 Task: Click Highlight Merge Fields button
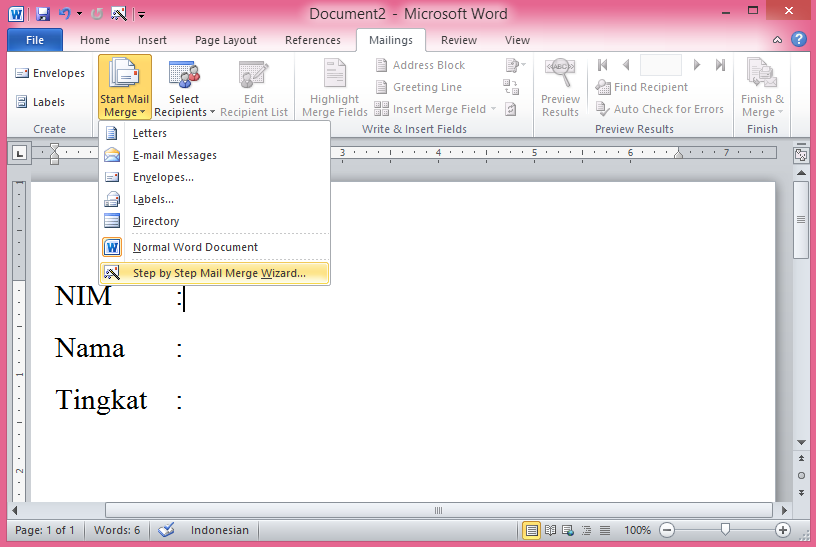[x=335, y=87]
